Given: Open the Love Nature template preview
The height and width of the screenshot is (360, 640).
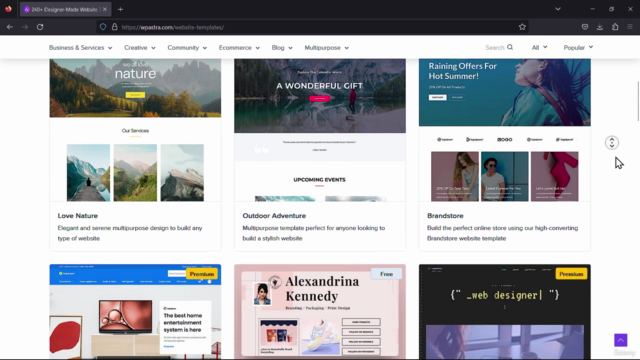Looking at the screenshot, I should 135,130.
